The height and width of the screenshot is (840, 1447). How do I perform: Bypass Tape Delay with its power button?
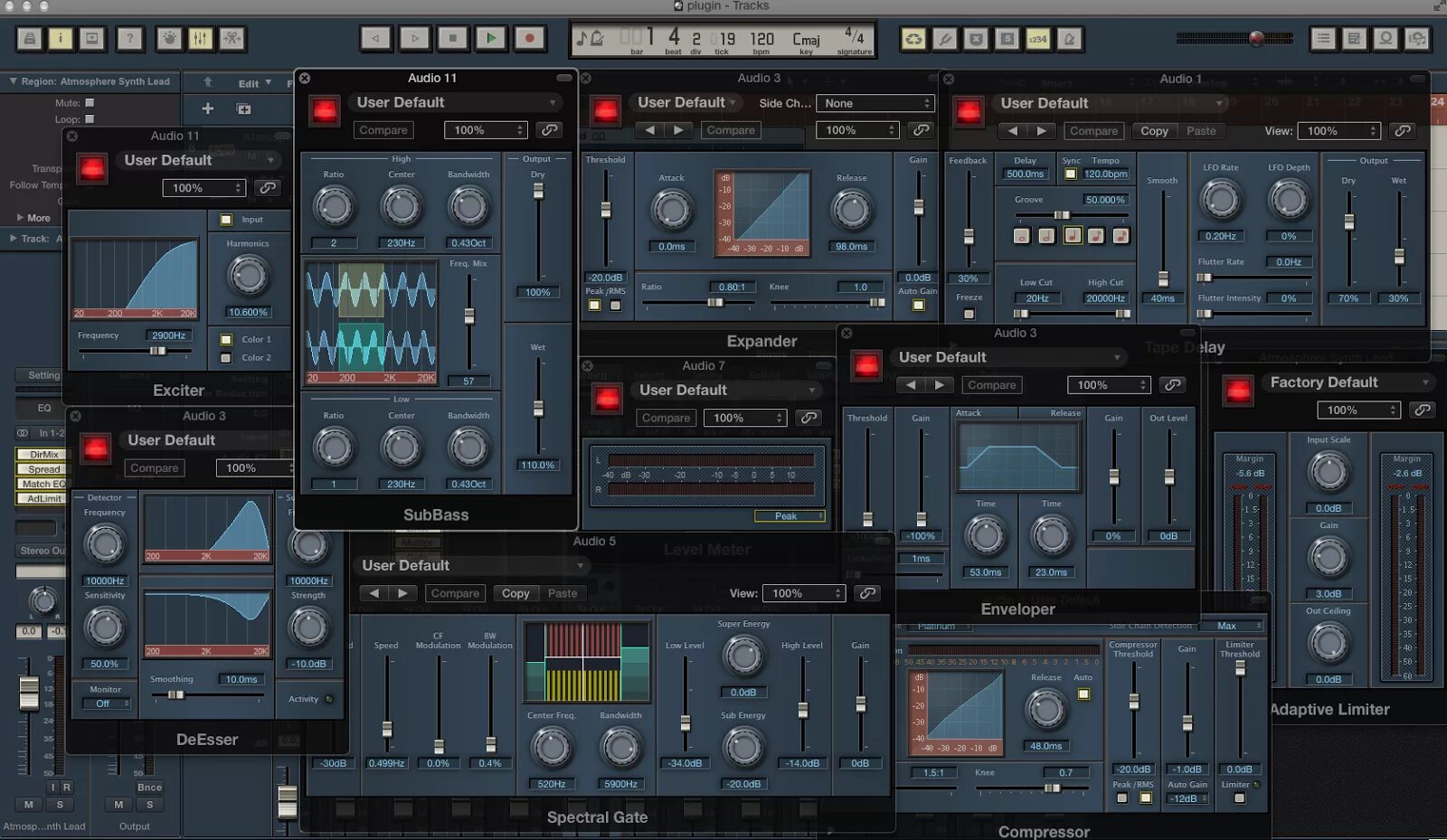point(969,112)
